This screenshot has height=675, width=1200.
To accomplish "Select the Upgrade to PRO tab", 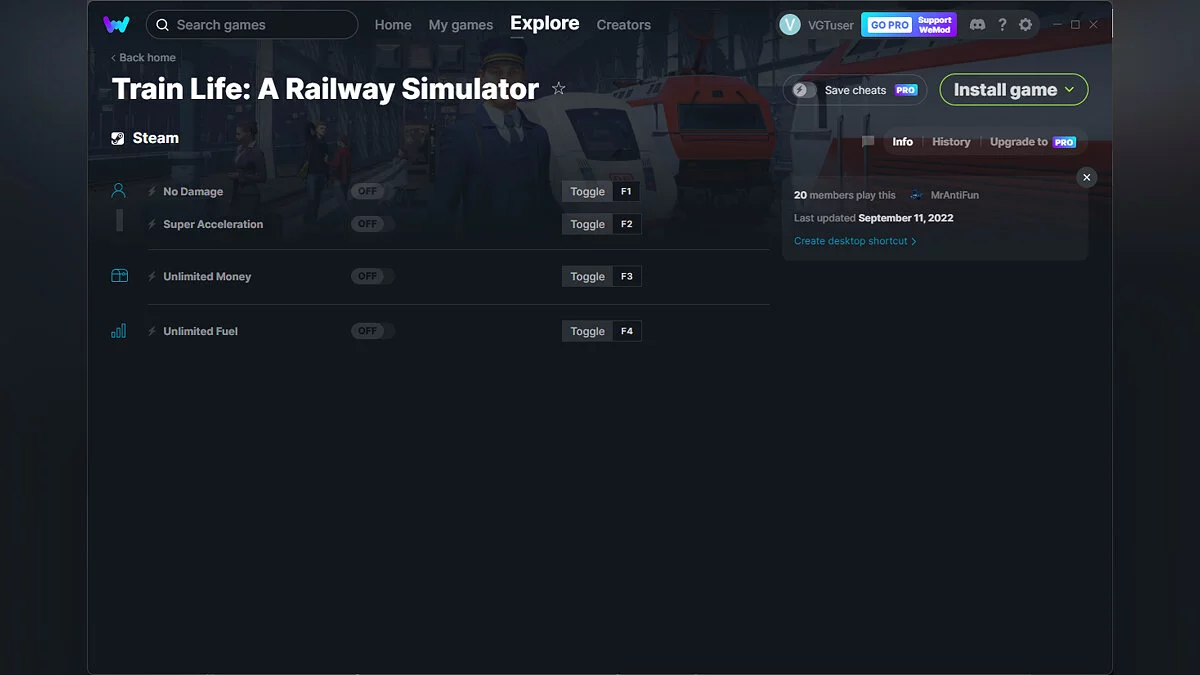I will pyautogui.click(x=1033, y=142).
